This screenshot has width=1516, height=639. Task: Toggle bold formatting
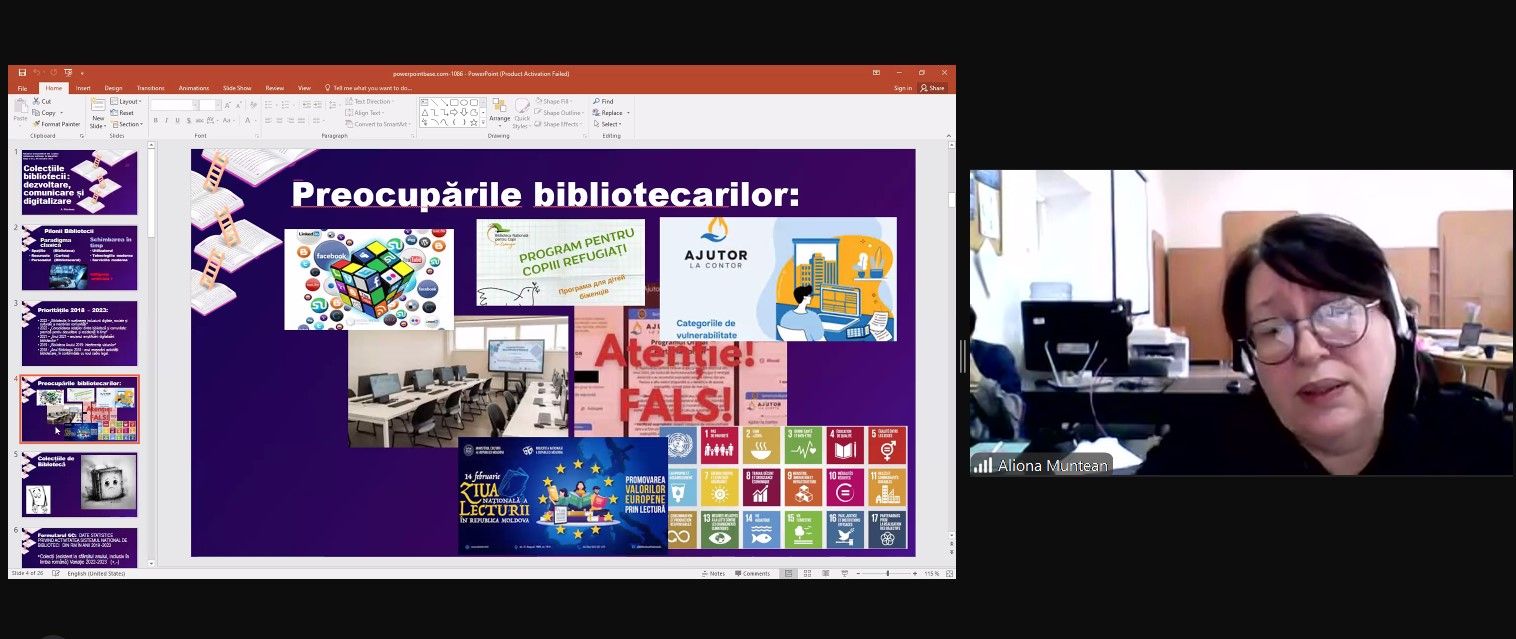pos(155,120)
